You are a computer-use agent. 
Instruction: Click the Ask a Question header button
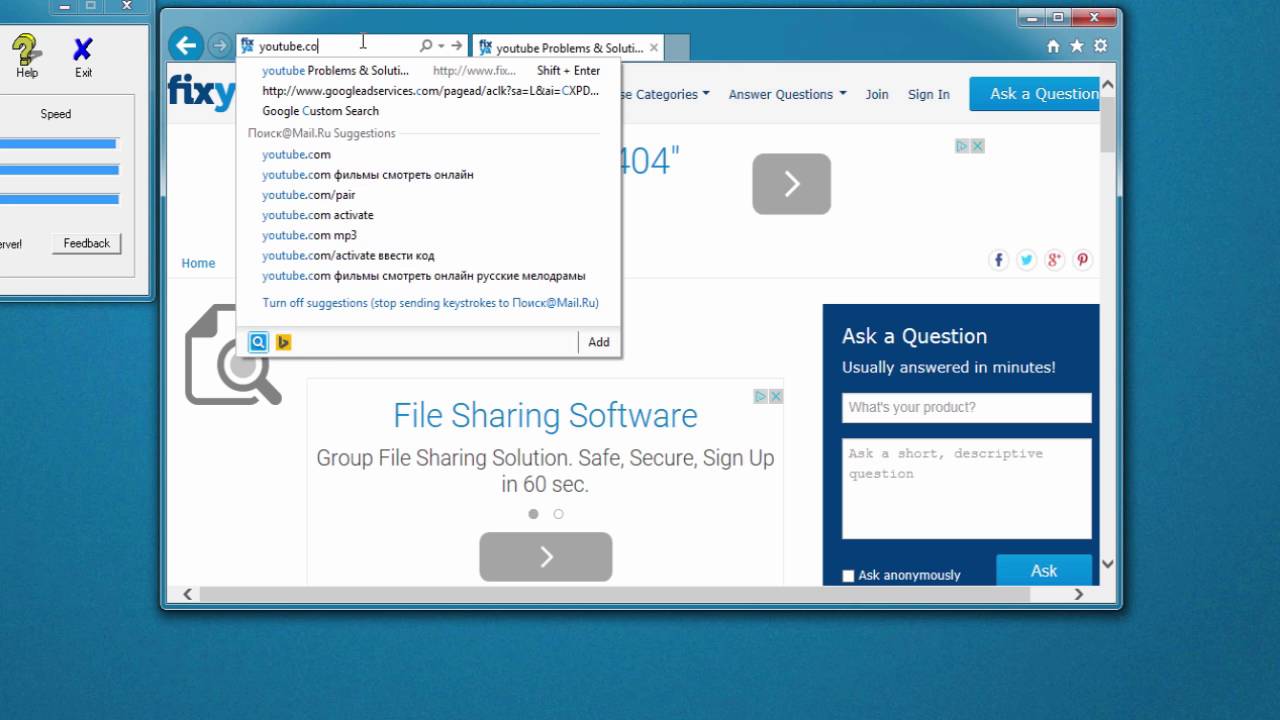click(1035, 94)
